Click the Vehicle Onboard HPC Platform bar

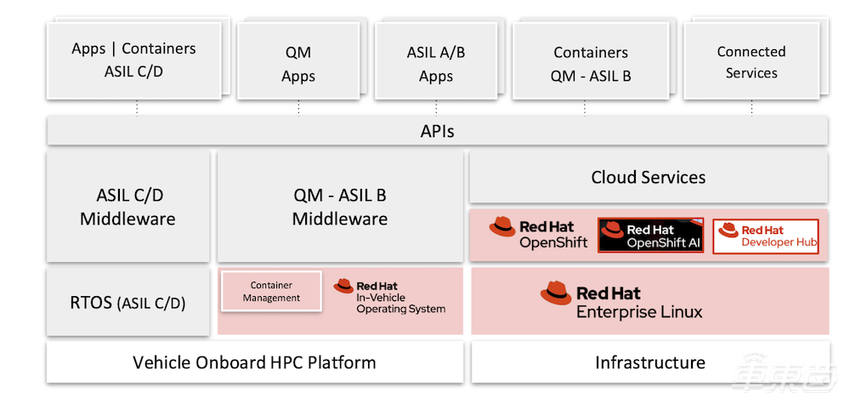tap(254, 363)
